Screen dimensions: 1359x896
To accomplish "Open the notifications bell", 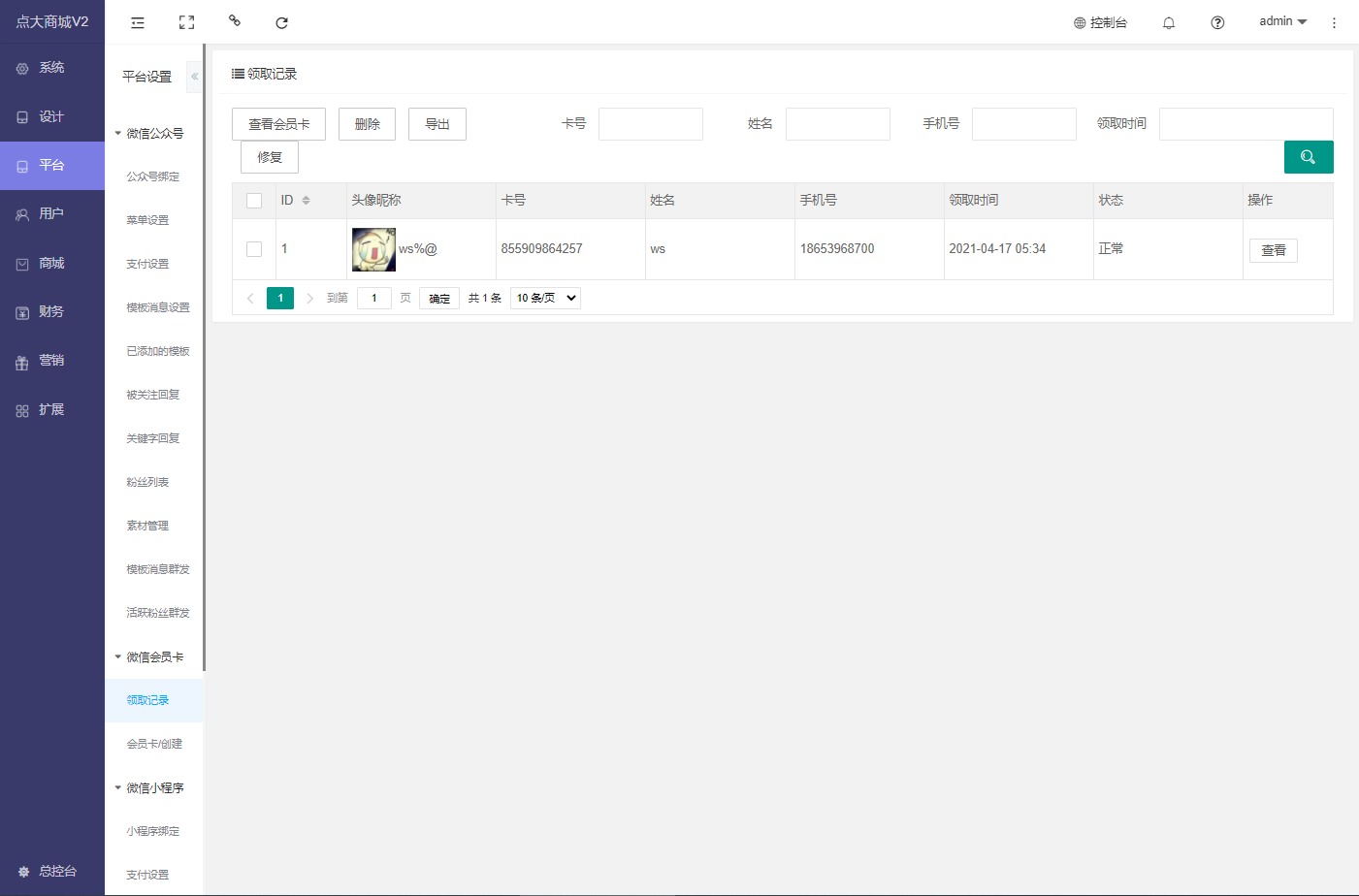I will 1169,22.
